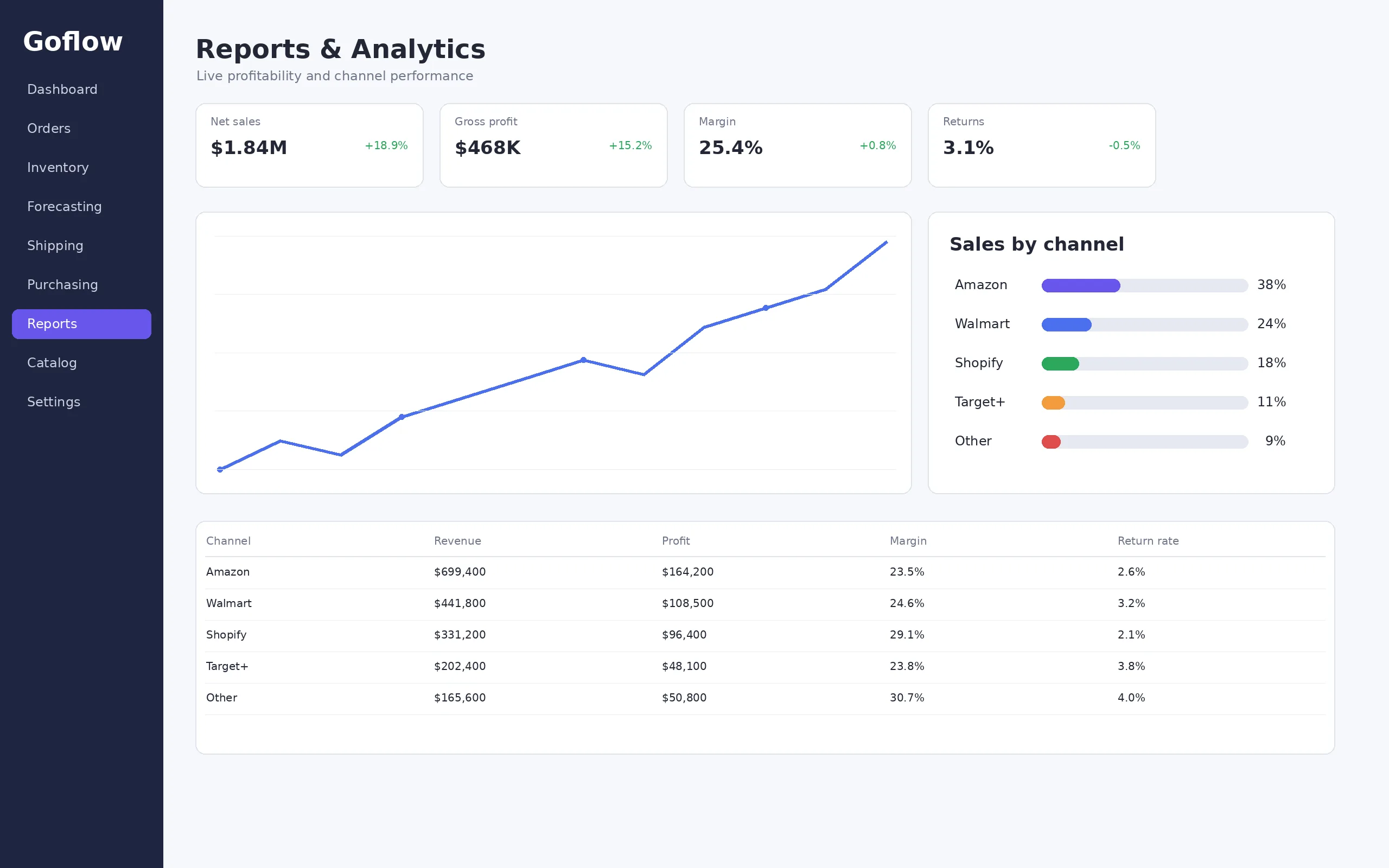Click Walmart profit $108,500
Screen dimensions: 1389x868
pyautogui.click(x=687, y=603)
